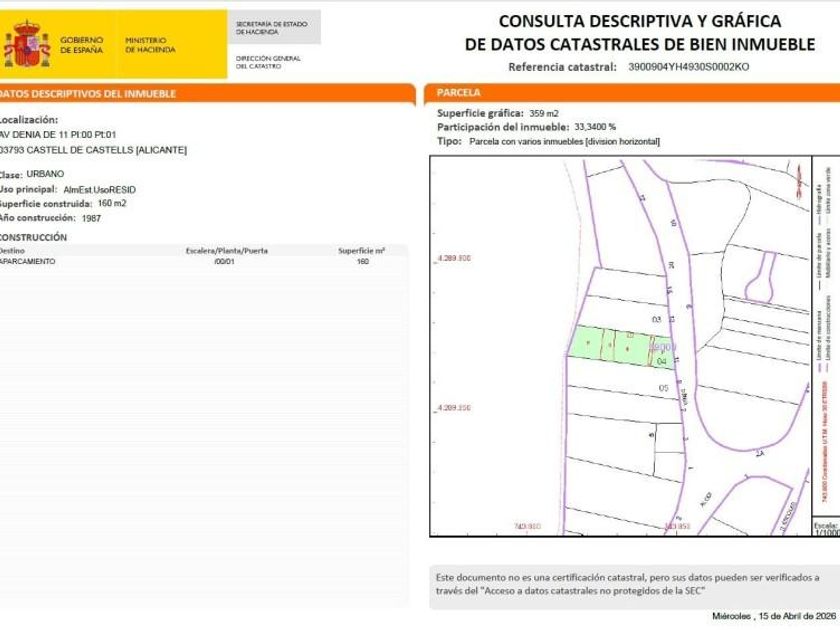Click parcel label '04' on the map
The image size is (840, 630).
pyautogui.click(x=662, y=362)
